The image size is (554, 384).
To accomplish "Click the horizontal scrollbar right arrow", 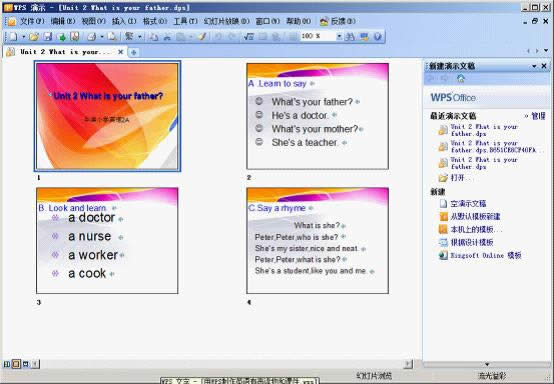I will pyautogui.click(x=408, y=364).
